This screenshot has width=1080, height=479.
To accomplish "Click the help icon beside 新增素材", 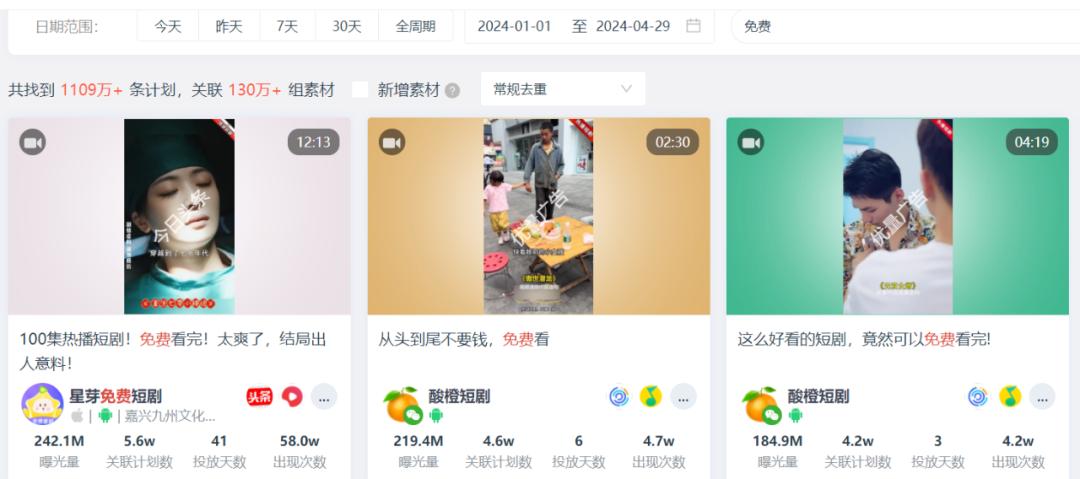I will pos(452,90).
